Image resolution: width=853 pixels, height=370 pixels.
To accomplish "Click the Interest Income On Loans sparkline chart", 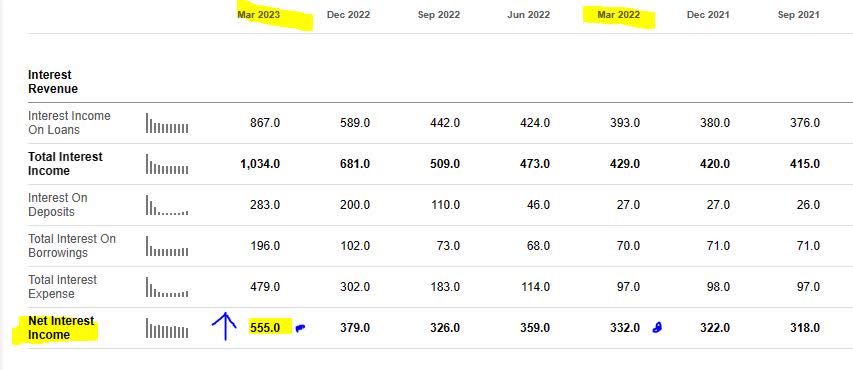I will pyautogui.click(x=167, y=123).
